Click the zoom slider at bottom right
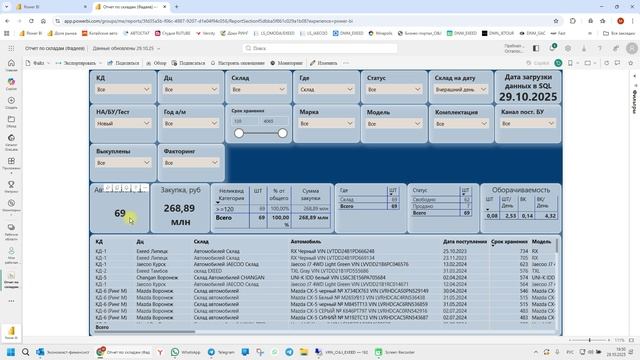Screen dimensions: 640x360 589,340
